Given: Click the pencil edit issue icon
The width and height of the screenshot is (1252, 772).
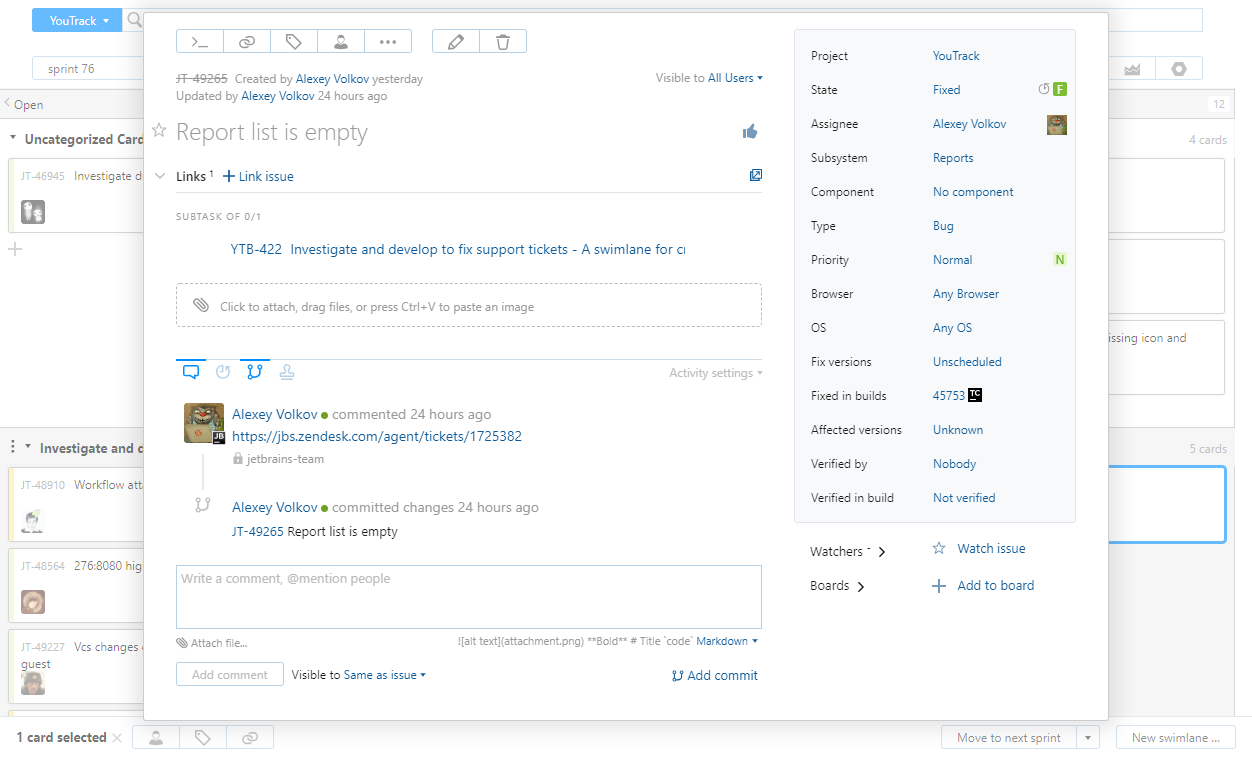Looking at the screenshot, I should tap(456, 42).
